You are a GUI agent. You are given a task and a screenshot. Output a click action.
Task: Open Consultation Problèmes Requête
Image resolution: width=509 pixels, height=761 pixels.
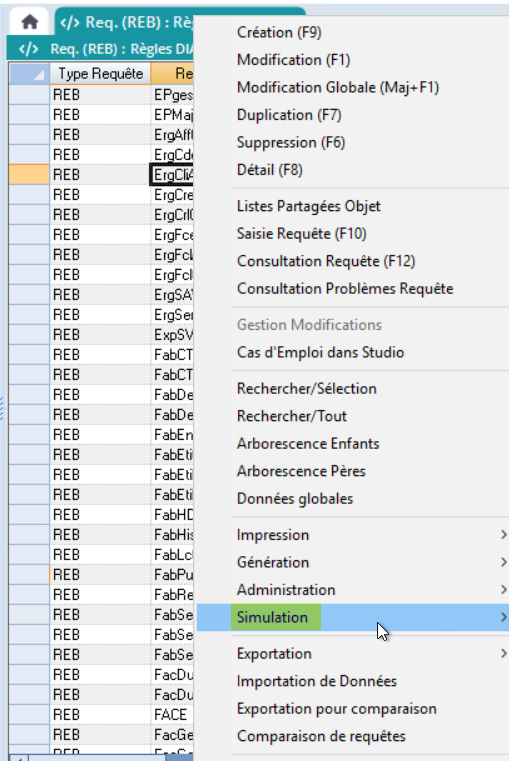tap(345, 289)
